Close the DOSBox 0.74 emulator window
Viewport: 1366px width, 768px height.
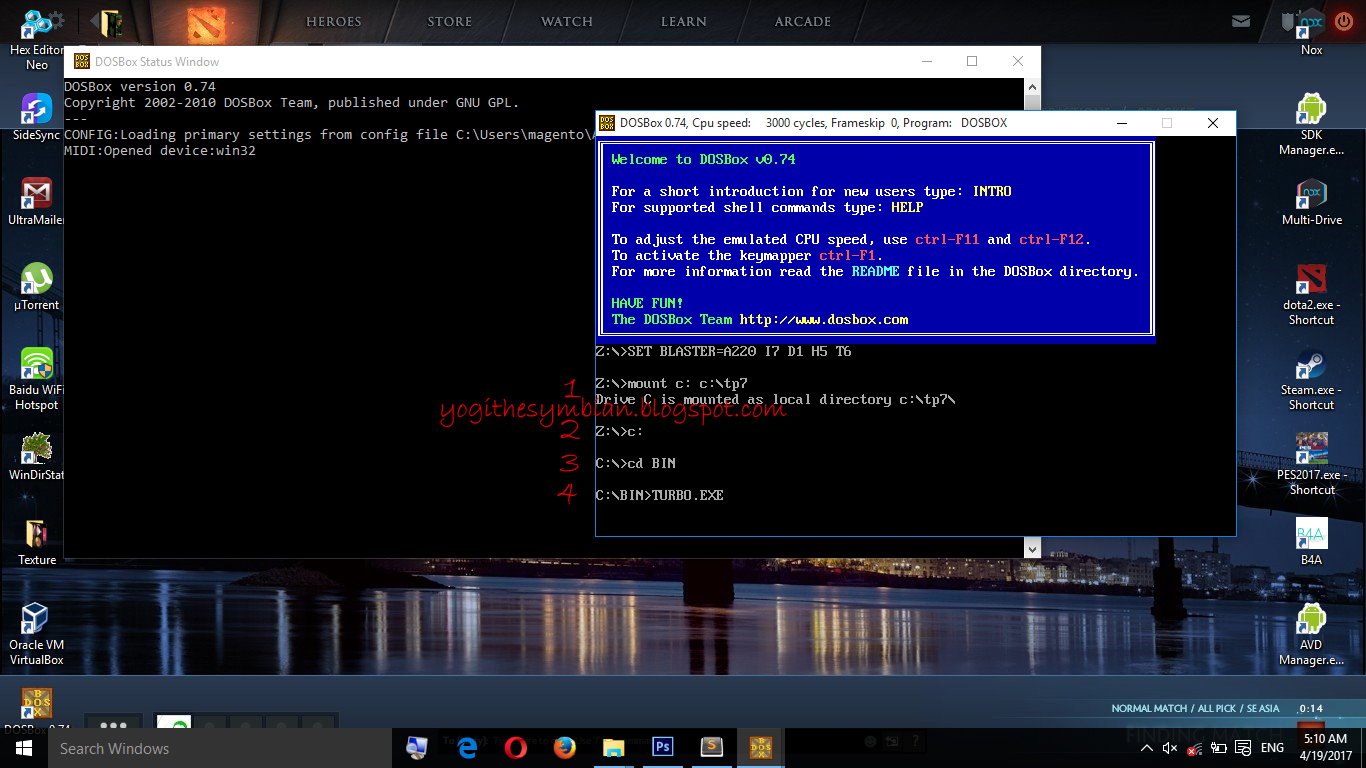(1212, 123)
